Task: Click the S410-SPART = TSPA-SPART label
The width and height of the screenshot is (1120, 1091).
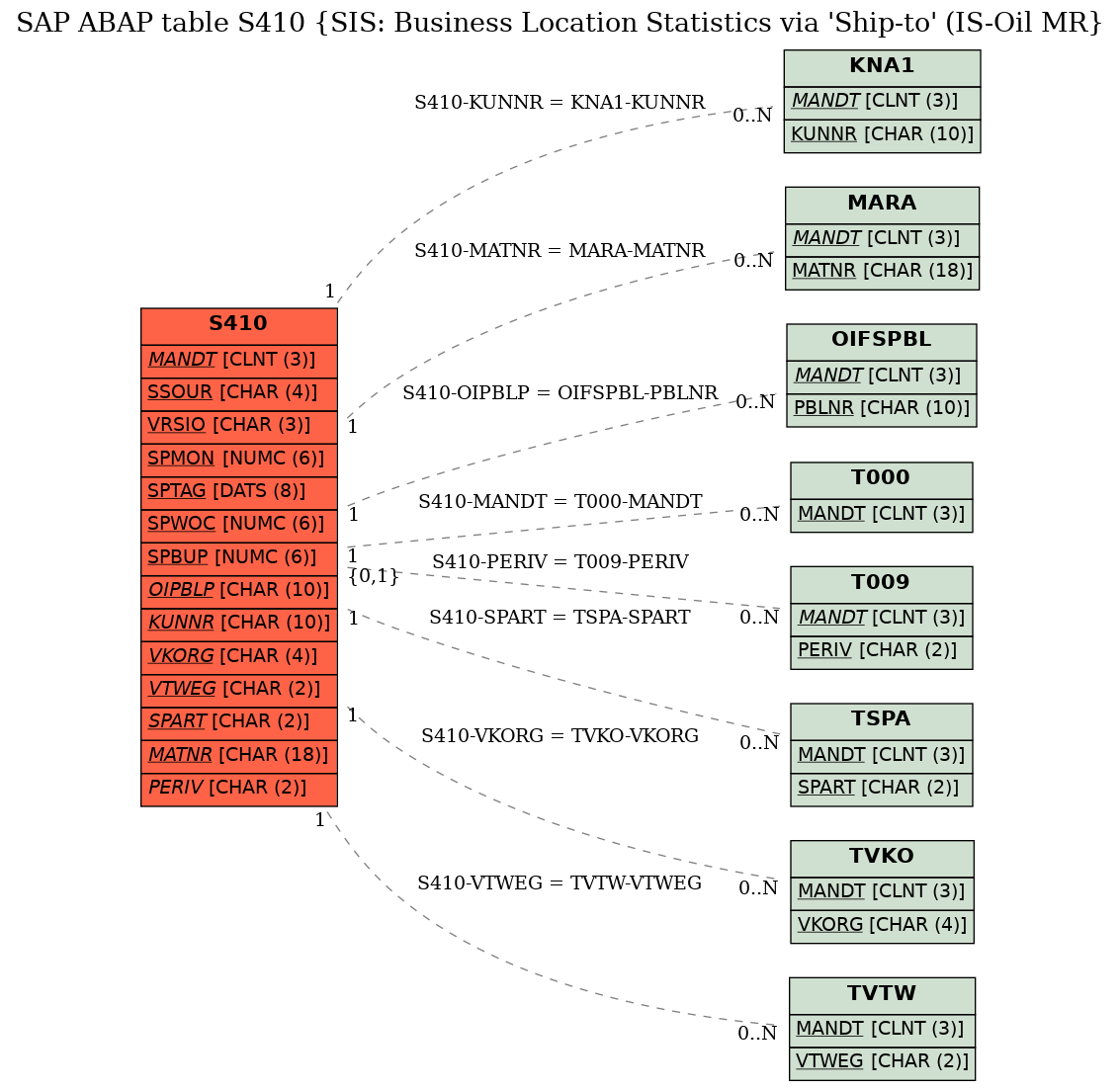Action: (x=560, y=617)
